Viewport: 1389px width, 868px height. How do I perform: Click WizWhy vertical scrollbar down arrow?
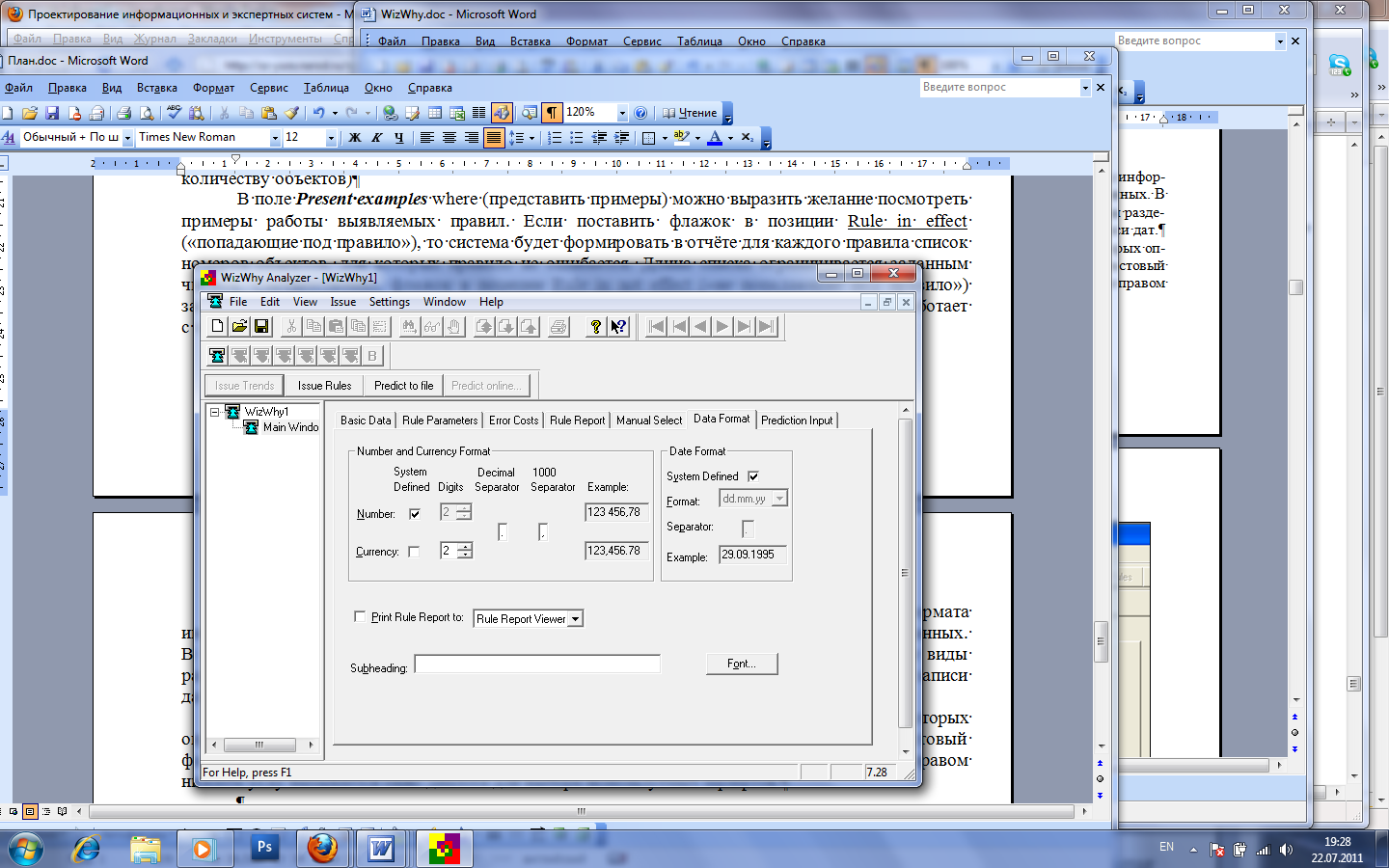[x=905, y=751]
